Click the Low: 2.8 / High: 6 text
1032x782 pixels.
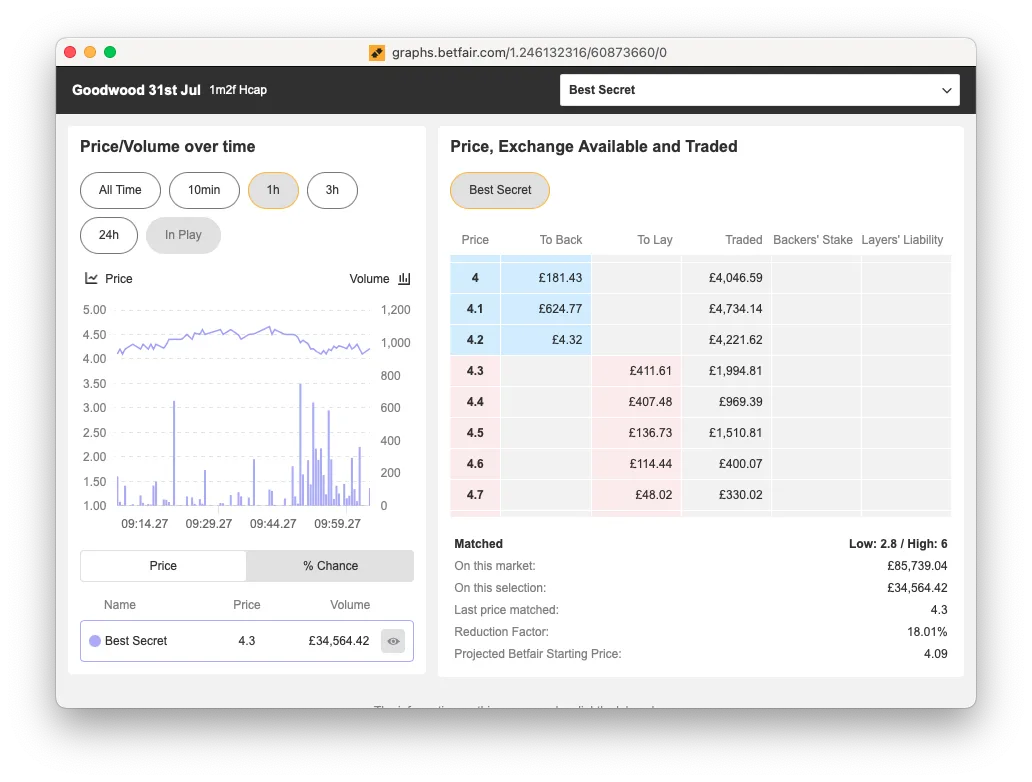[x=898, y=544]
